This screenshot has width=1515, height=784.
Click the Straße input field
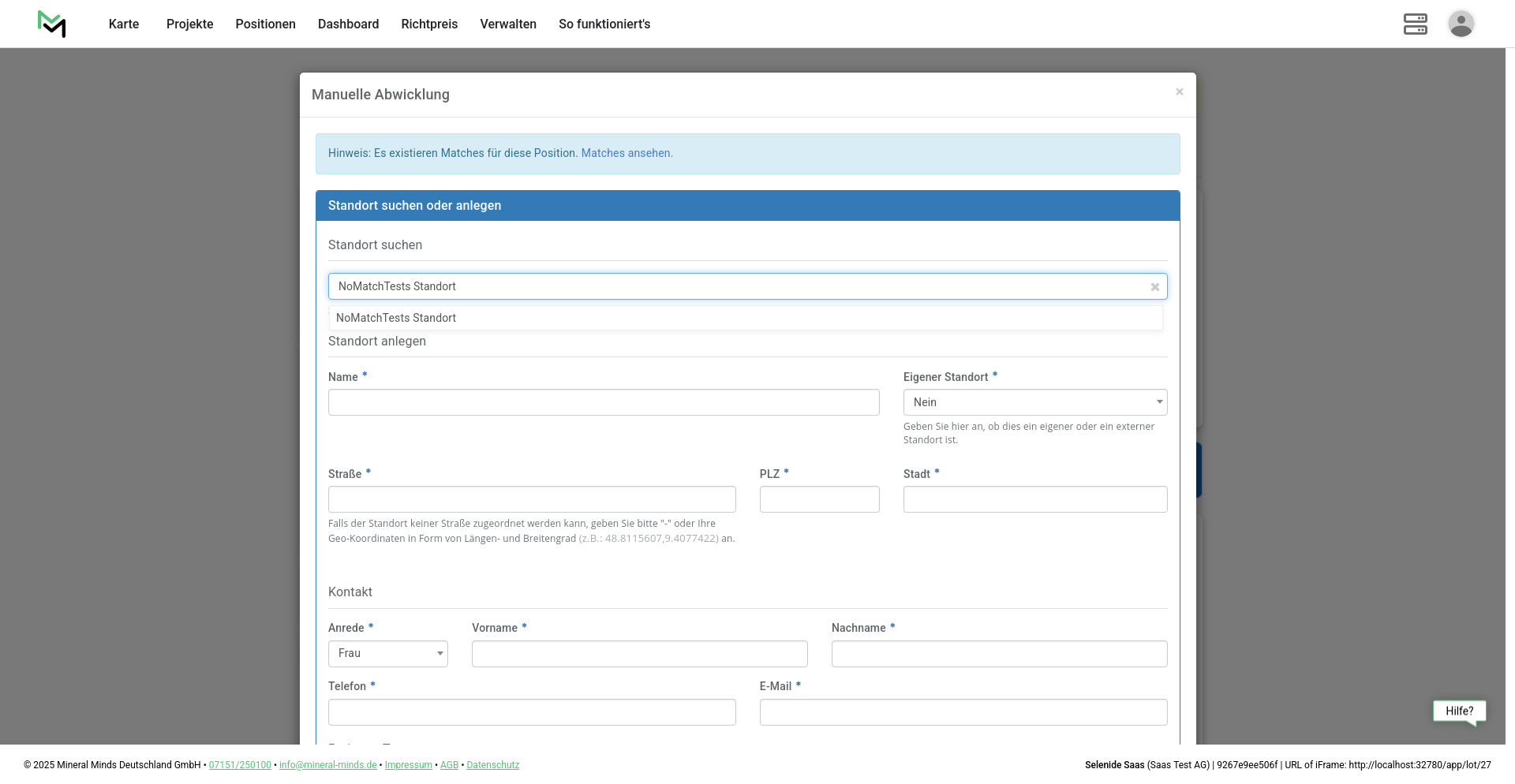tap(532, 499)
